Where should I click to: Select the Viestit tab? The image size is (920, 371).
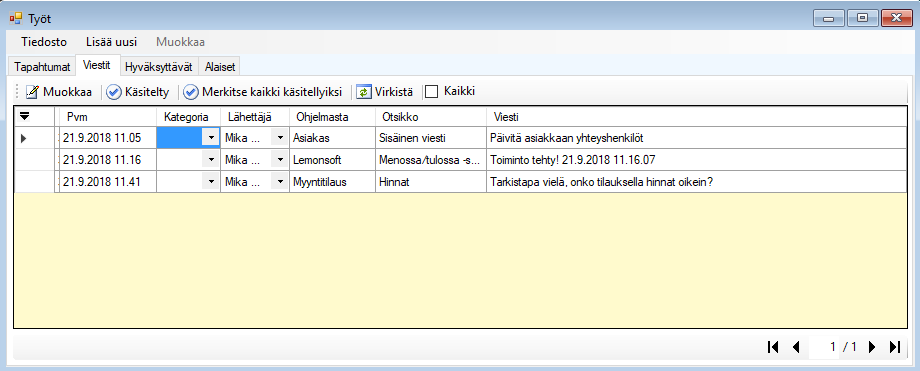point(97,65)
